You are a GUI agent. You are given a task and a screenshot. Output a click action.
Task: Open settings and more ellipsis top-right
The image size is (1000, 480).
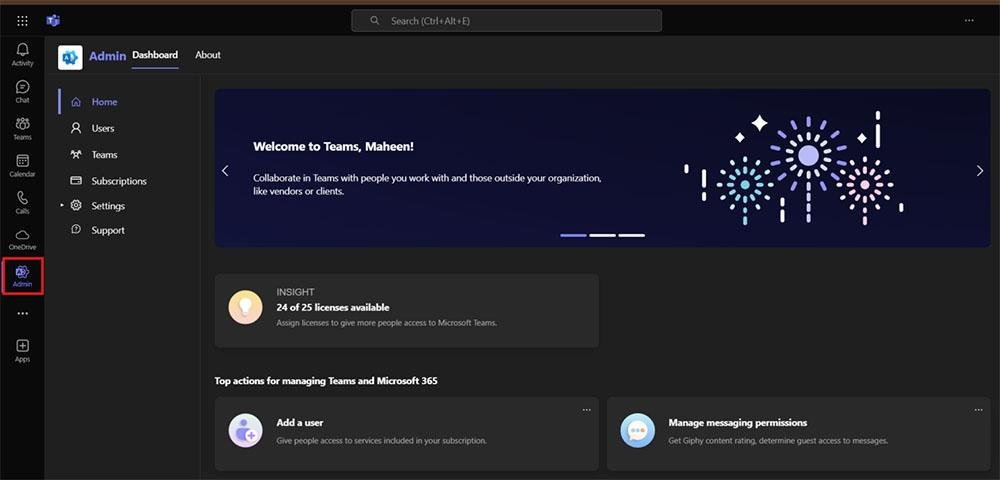click(969, 21)
